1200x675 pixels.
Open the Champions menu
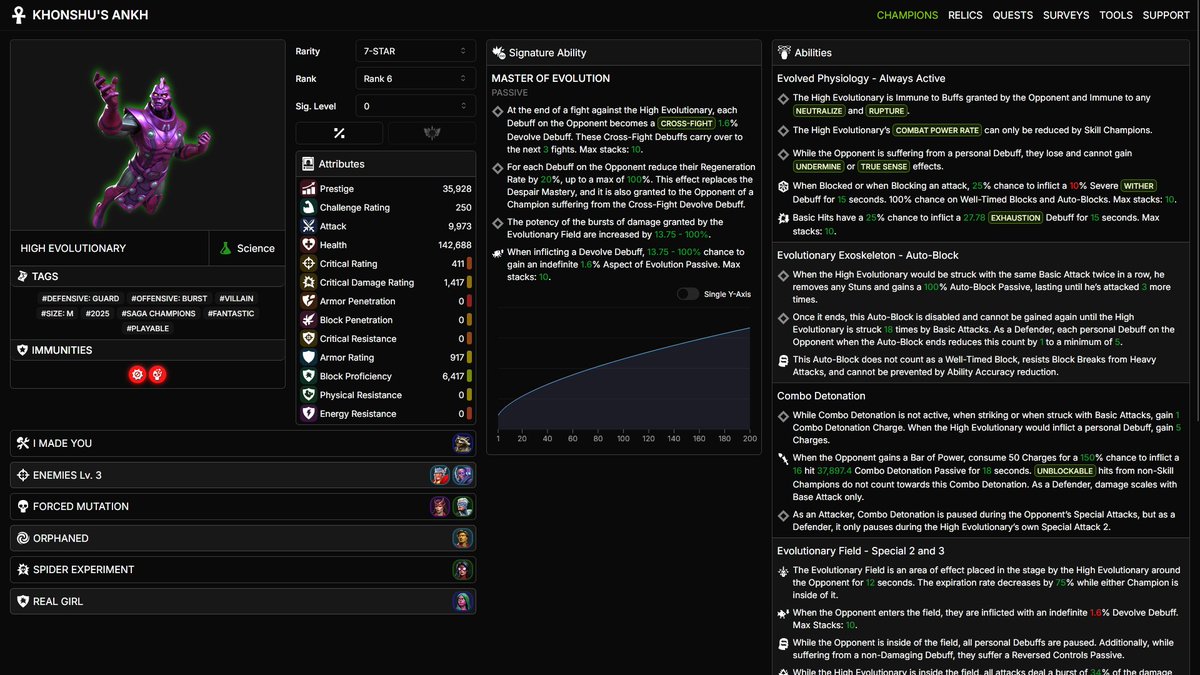[907, 15]
